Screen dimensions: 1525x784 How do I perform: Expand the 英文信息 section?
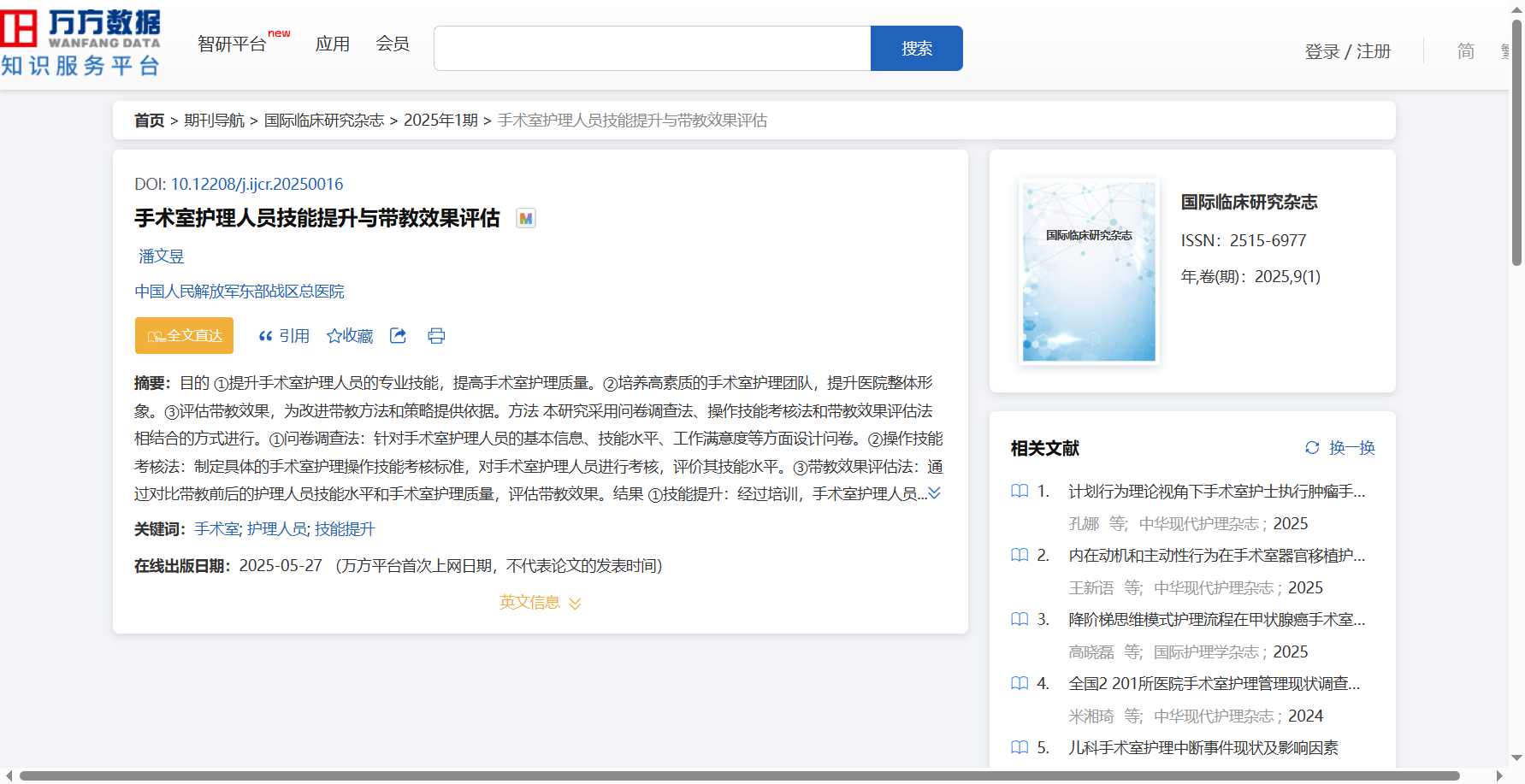point(541,603)
